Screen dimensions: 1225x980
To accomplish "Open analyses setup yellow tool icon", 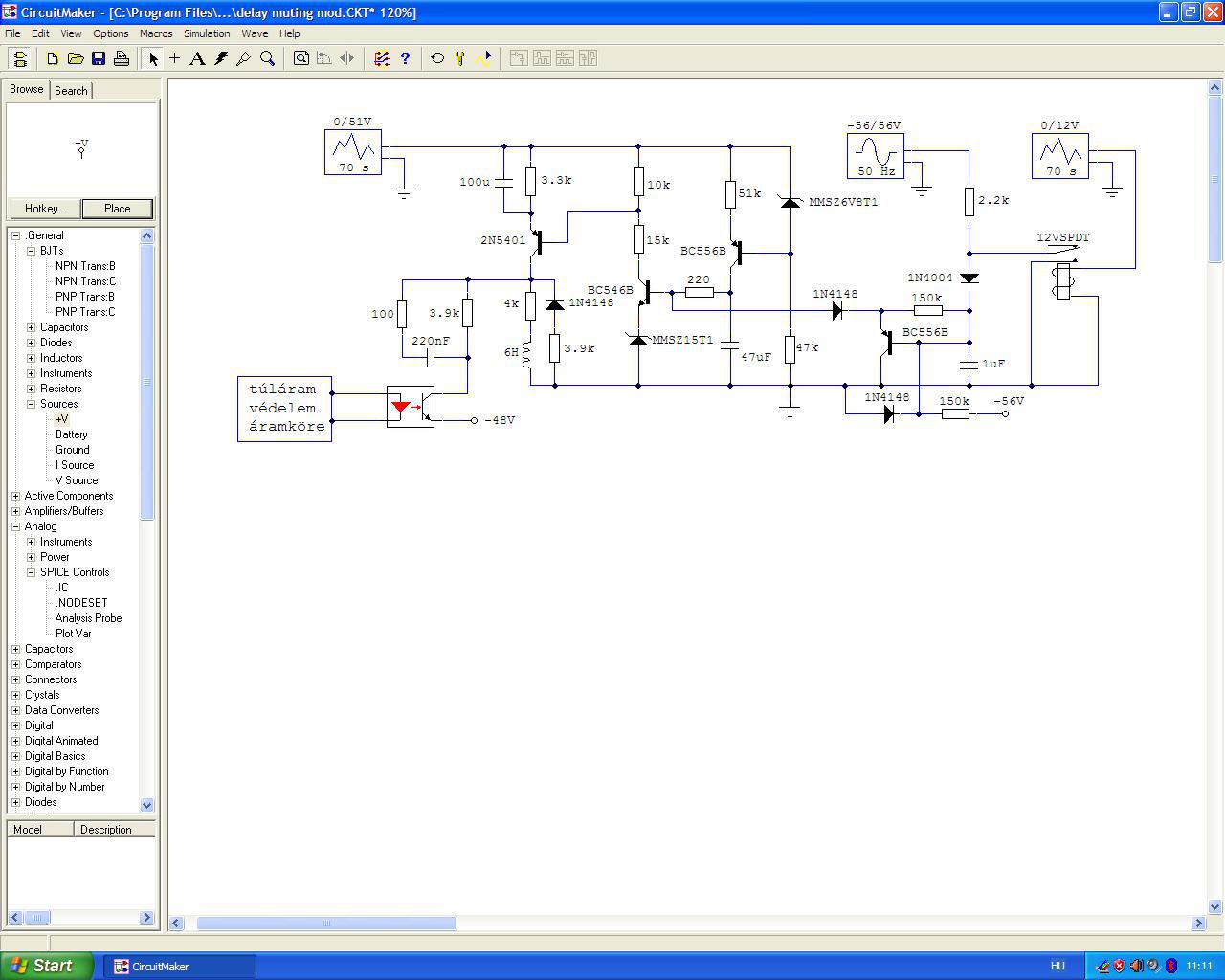I will tap(460, 58).
